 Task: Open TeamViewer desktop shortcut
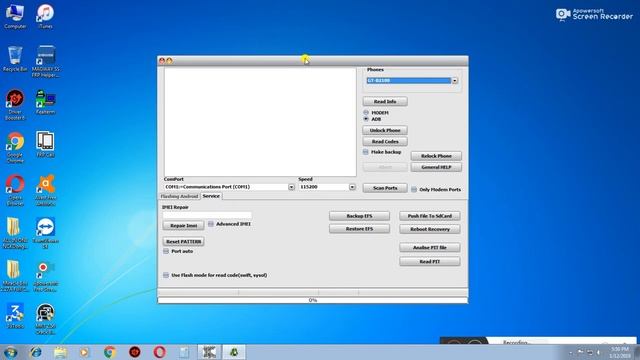click(x=45, y=233)
